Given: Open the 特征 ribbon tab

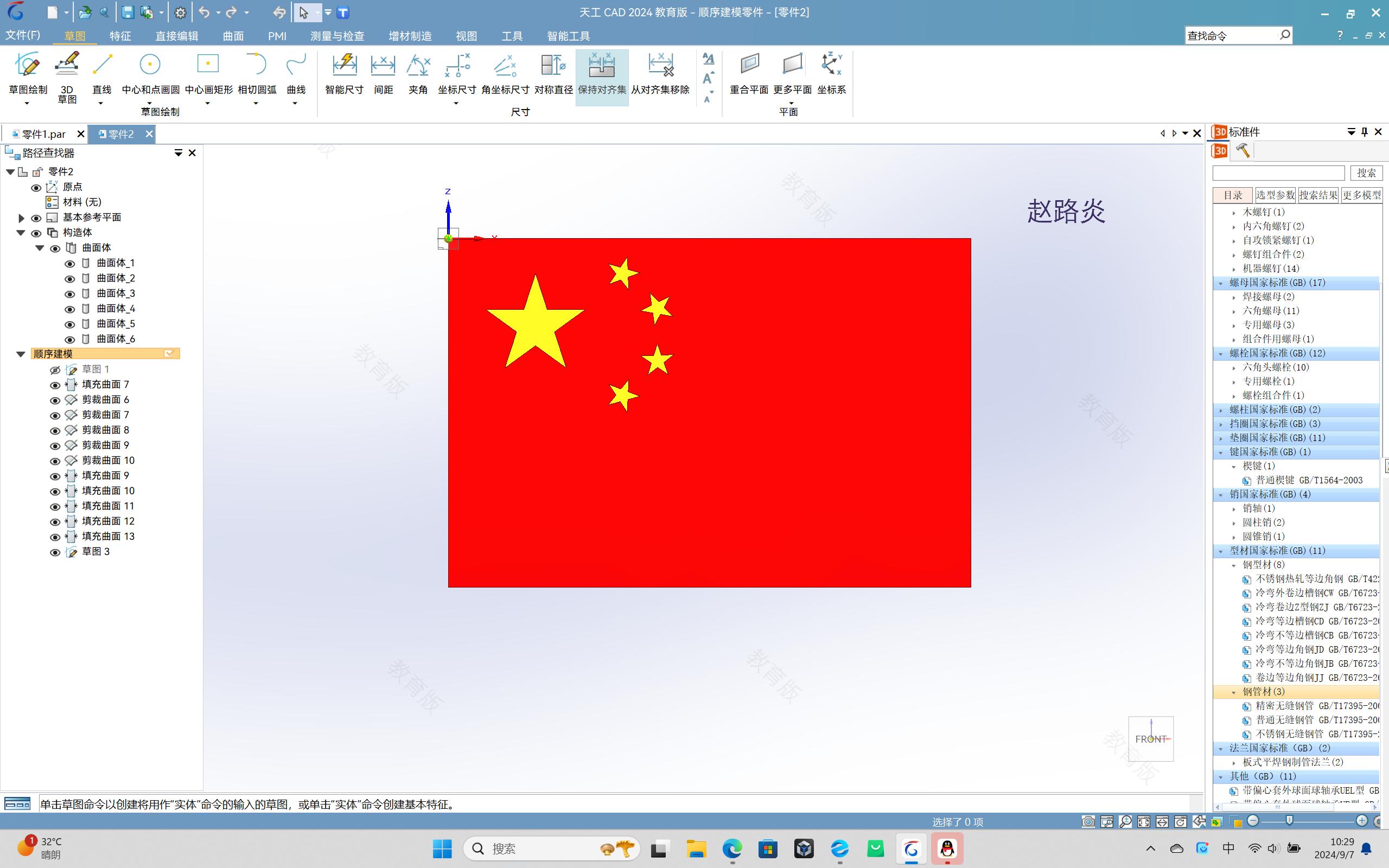Looking at the screenshot, I should [120, 36].
